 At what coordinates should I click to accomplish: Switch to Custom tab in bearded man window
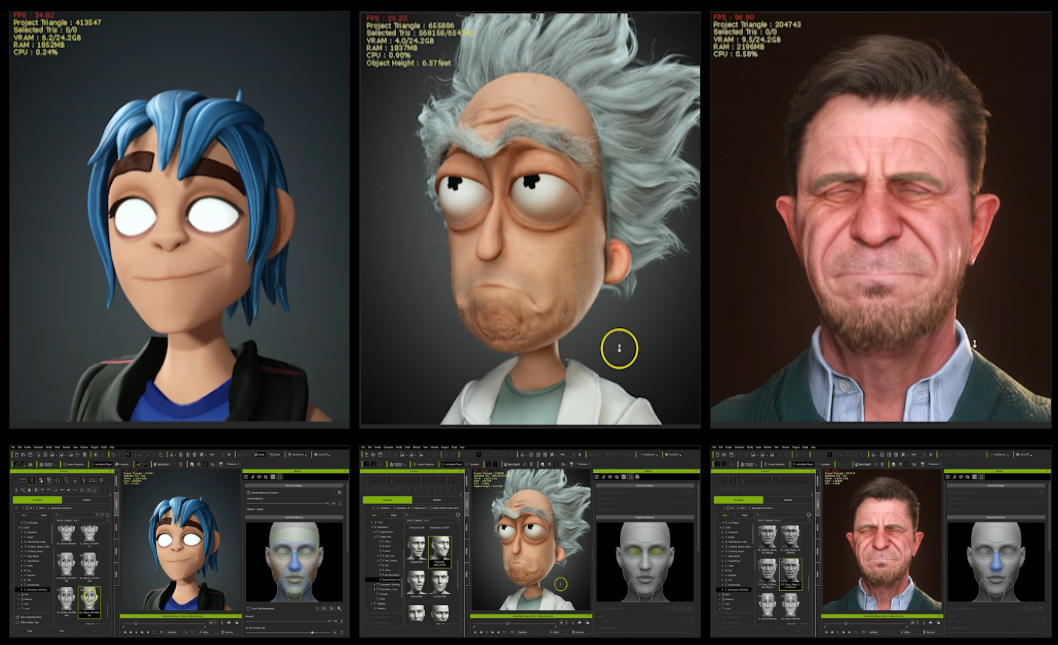pos(788,500)
